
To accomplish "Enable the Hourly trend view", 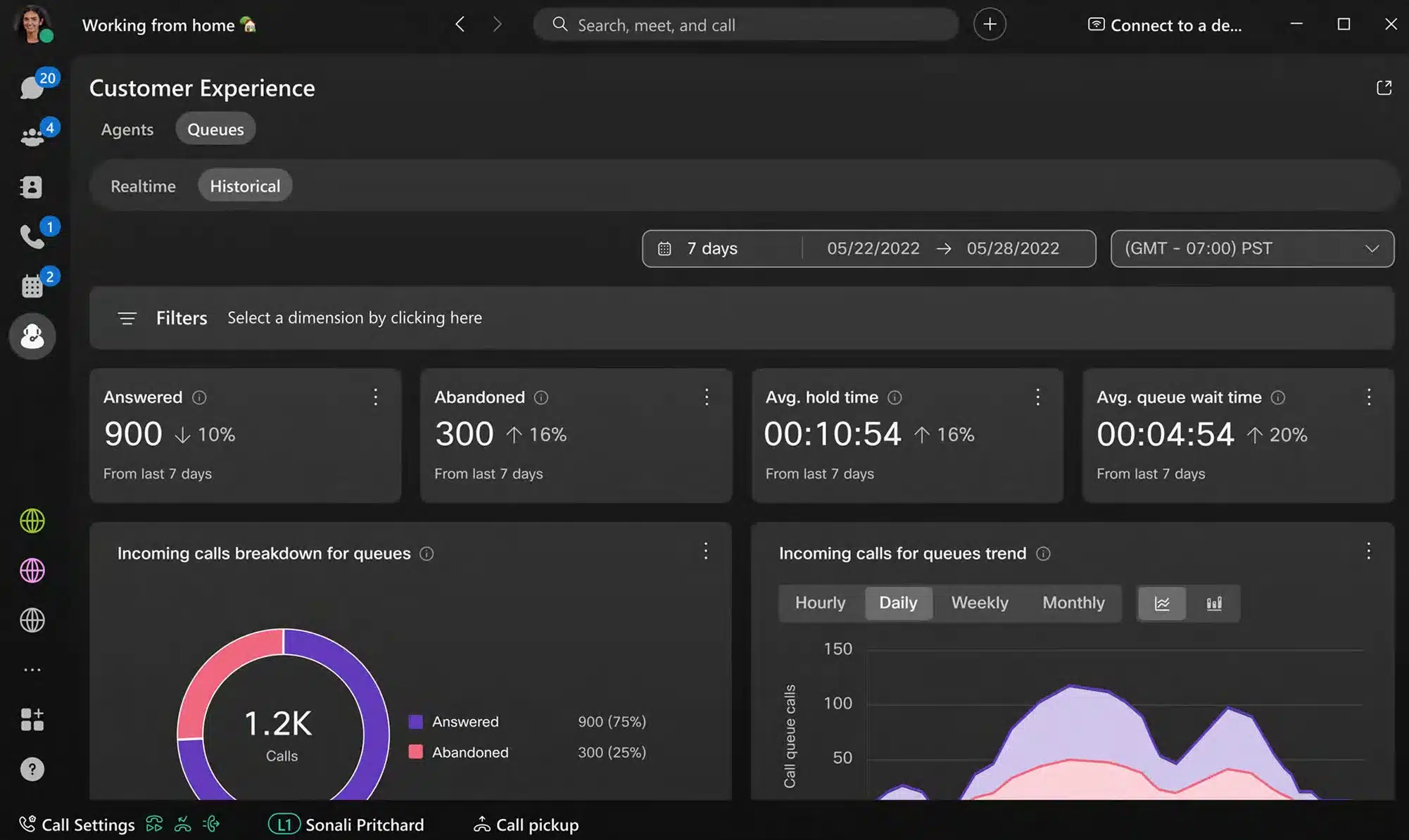I will coord(820,603).
